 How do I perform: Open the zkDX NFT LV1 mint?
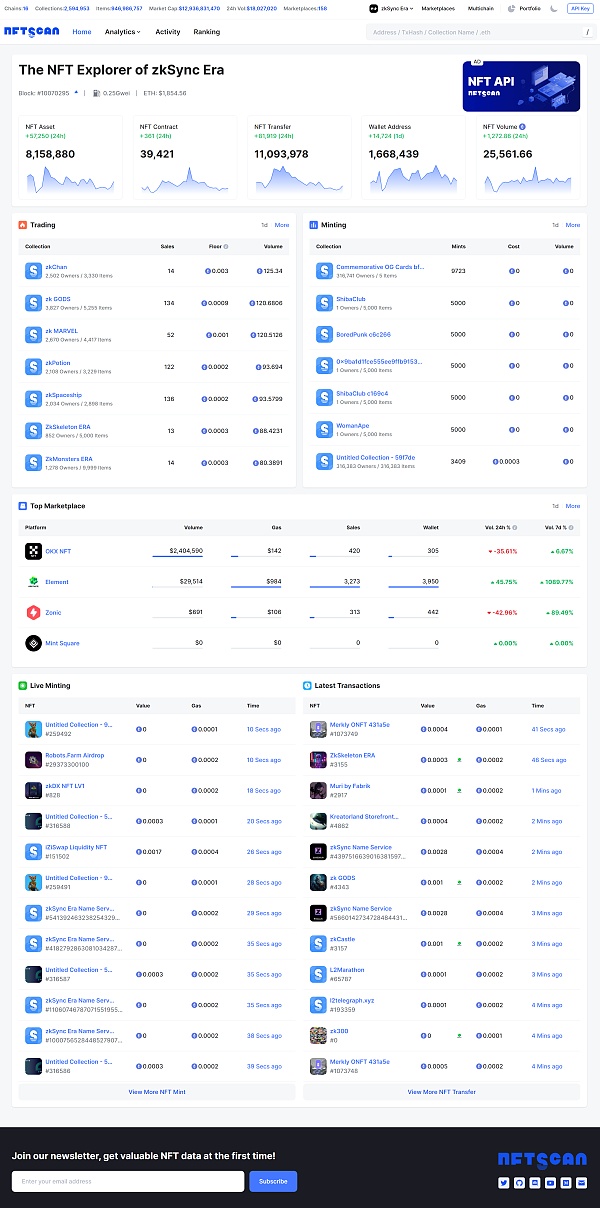tap(65, 786)
